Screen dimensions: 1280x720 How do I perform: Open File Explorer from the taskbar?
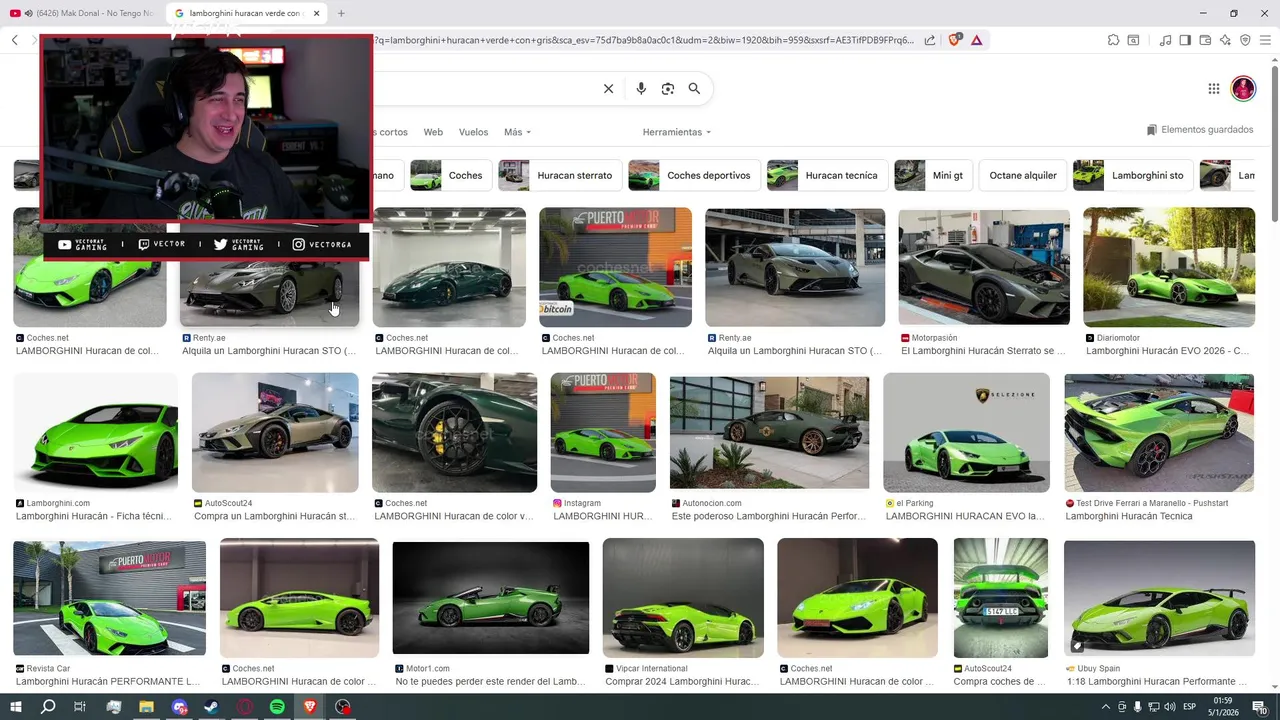pyautogui.click(x=146, y=707)
